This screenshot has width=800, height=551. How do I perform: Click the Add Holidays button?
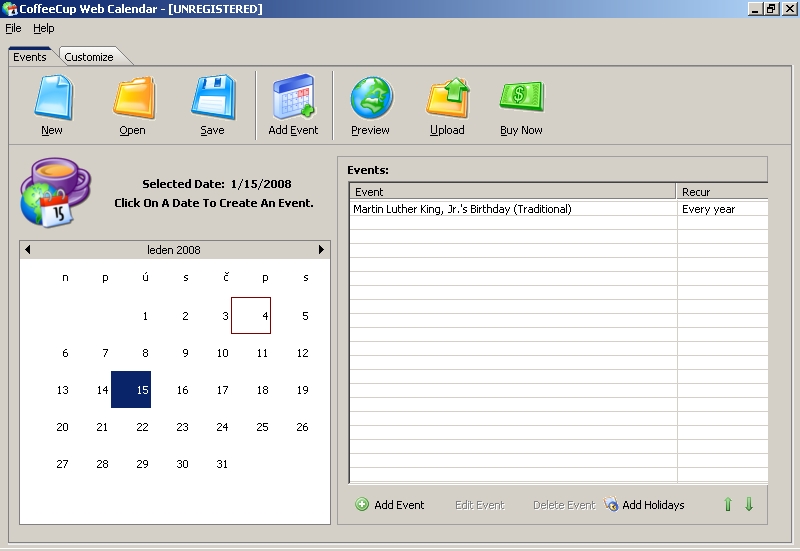click(x=644, y=505)
